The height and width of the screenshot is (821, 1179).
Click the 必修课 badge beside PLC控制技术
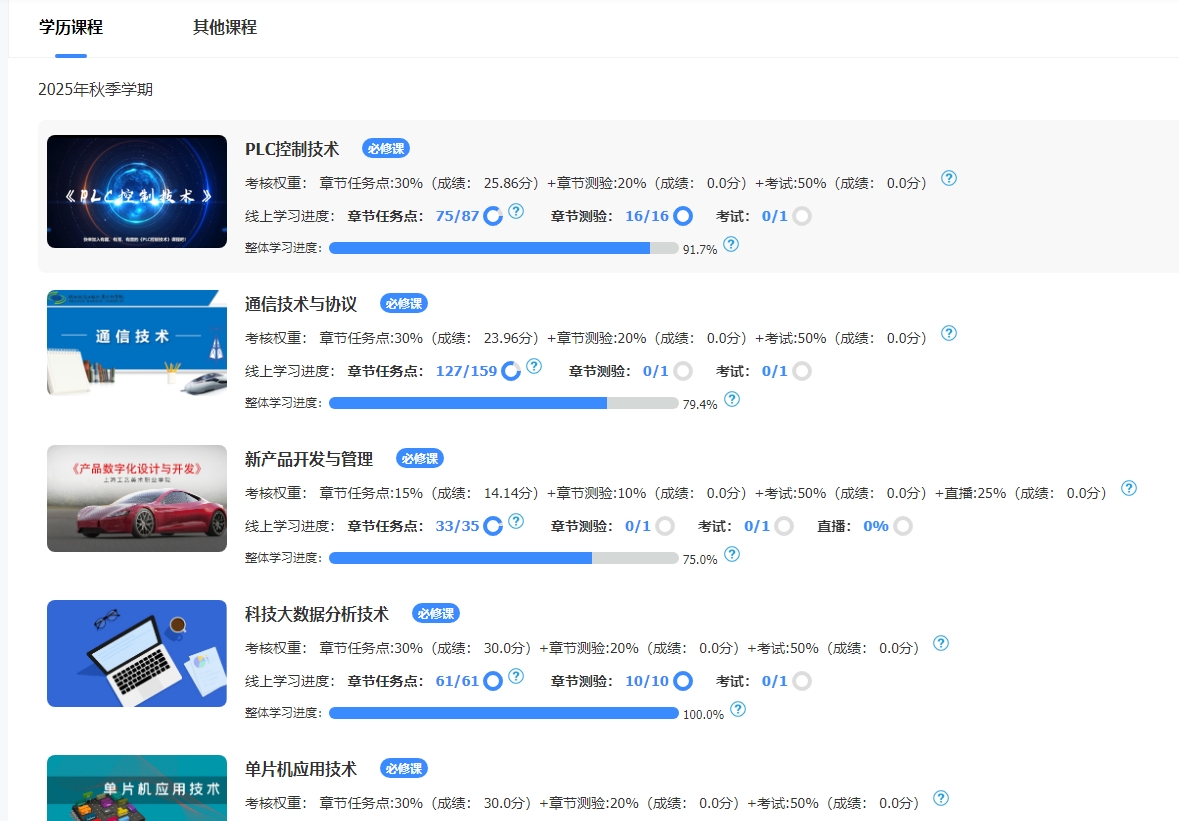(x=386, y=149)
